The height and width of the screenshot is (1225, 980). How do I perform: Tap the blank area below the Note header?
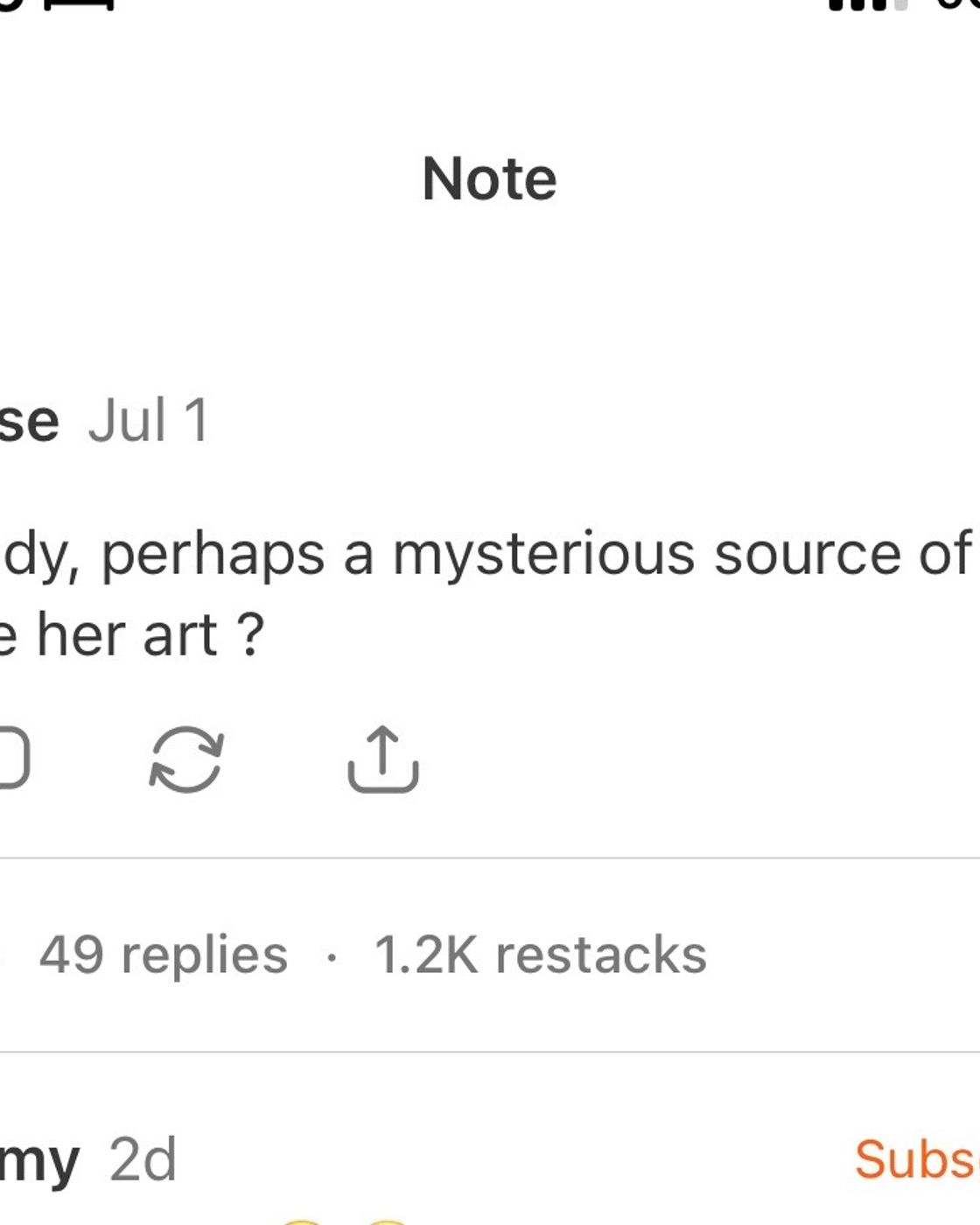pos(490,297)
